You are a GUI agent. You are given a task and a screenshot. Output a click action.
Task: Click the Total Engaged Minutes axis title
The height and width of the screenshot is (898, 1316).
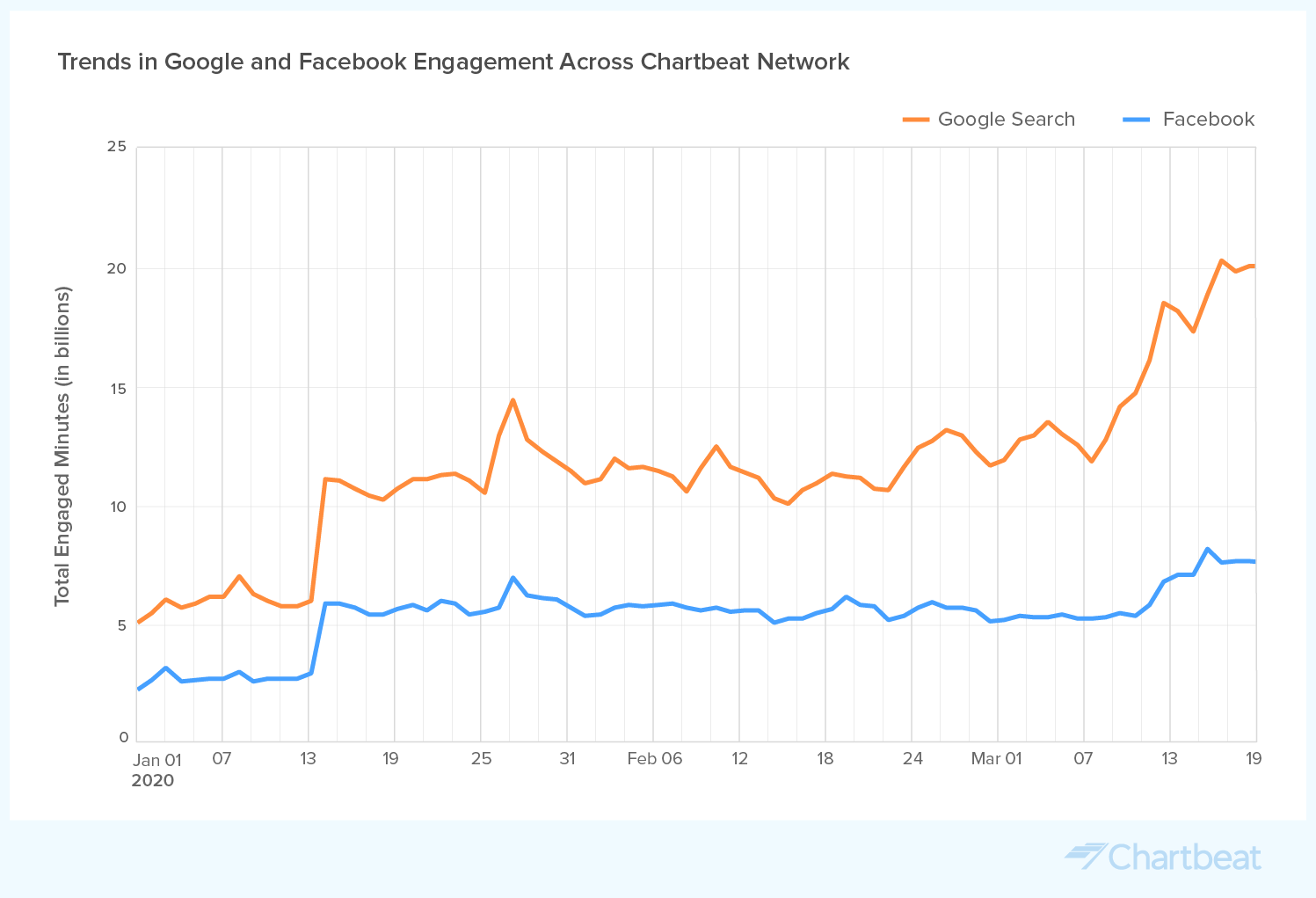(x=62, y=446)
